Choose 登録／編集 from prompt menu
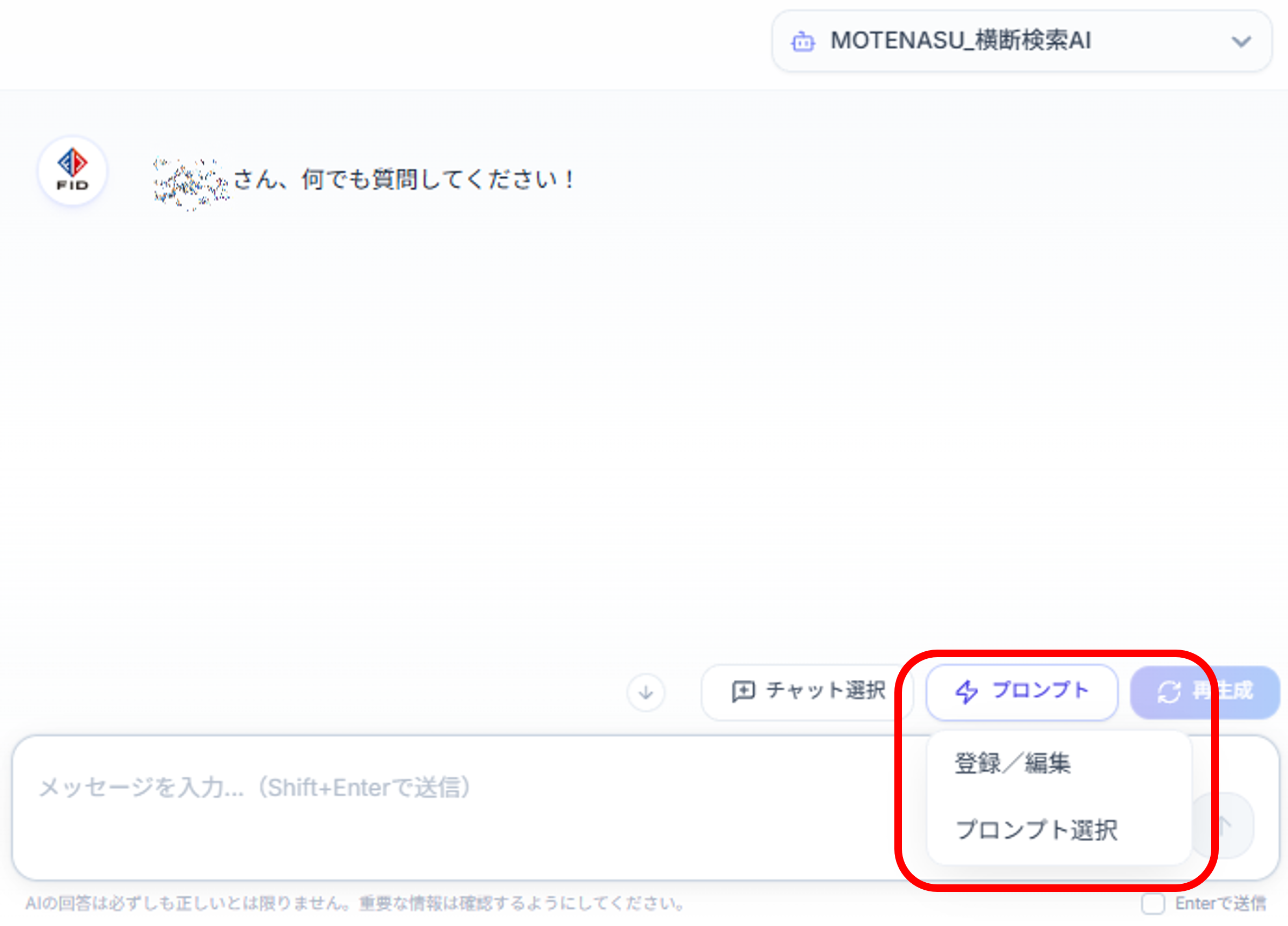The image size is (1288, 926). click(1012, 763)
